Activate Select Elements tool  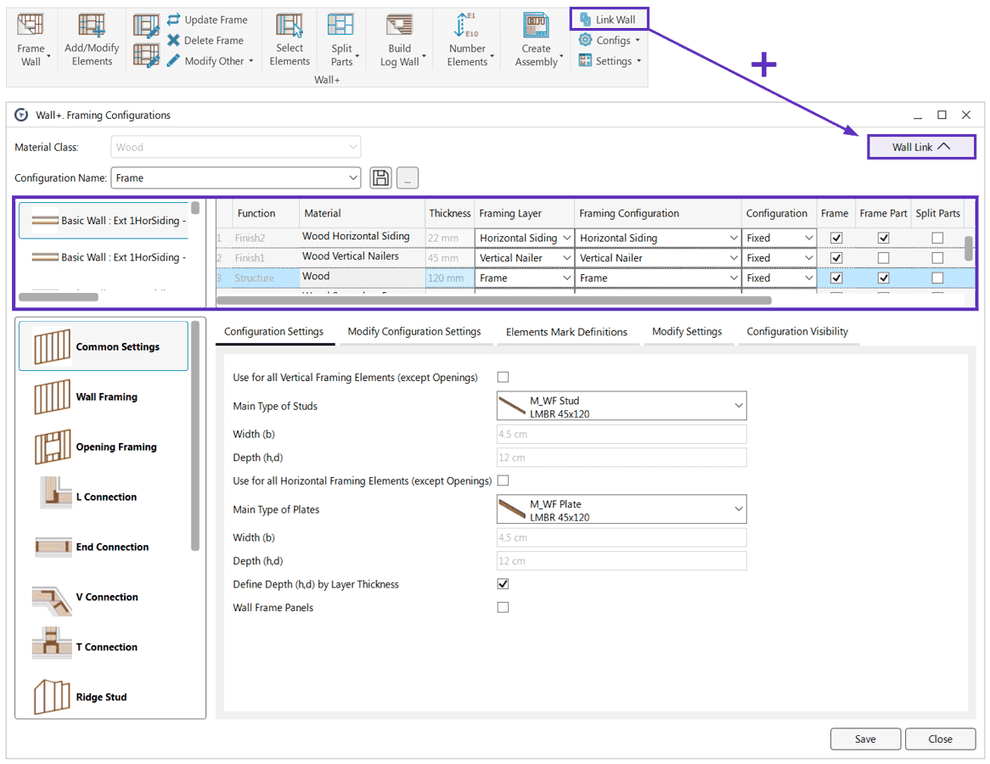289,40
